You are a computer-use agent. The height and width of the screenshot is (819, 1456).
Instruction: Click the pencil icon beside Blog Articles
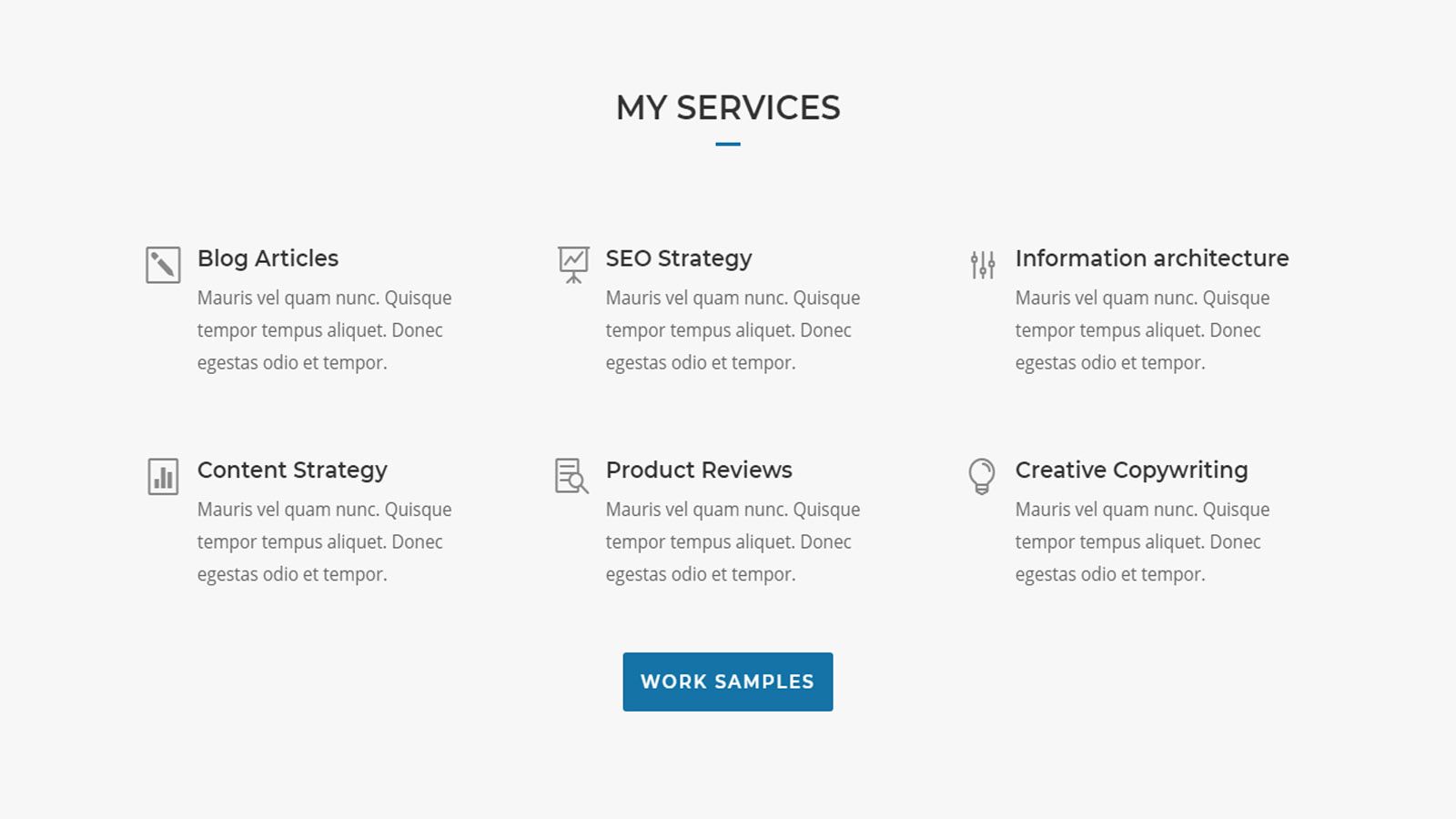(163, 265)
